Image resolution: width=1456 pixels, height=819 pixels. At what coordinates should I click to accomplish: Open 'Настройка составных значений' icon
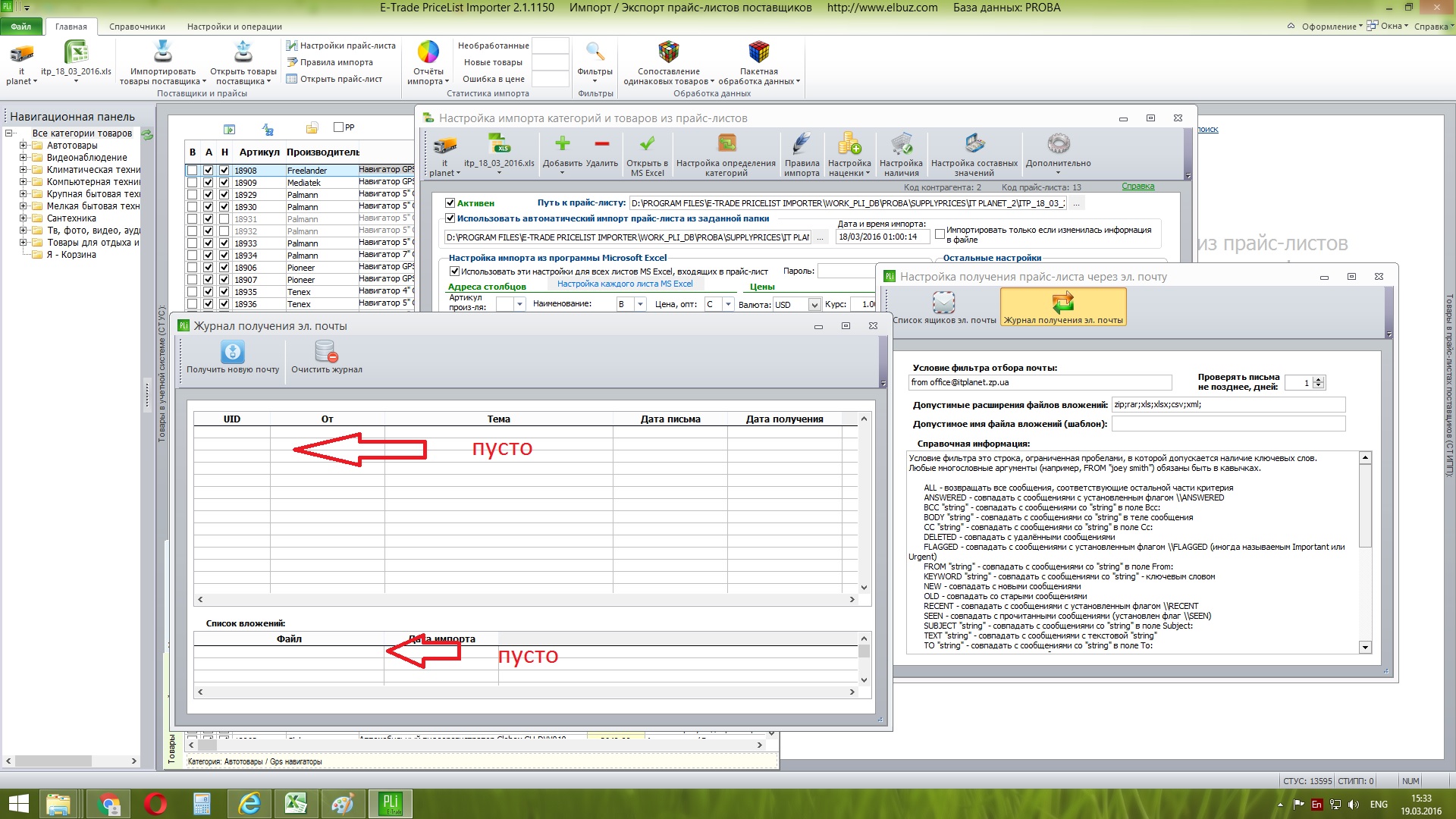pos(974,144)
